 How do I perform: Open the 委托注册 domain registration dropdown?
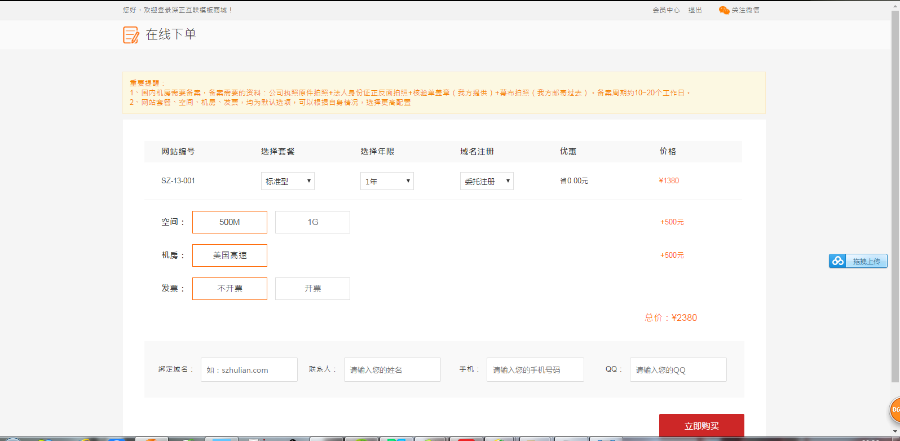pyautogui.click(x=487, y=181)
